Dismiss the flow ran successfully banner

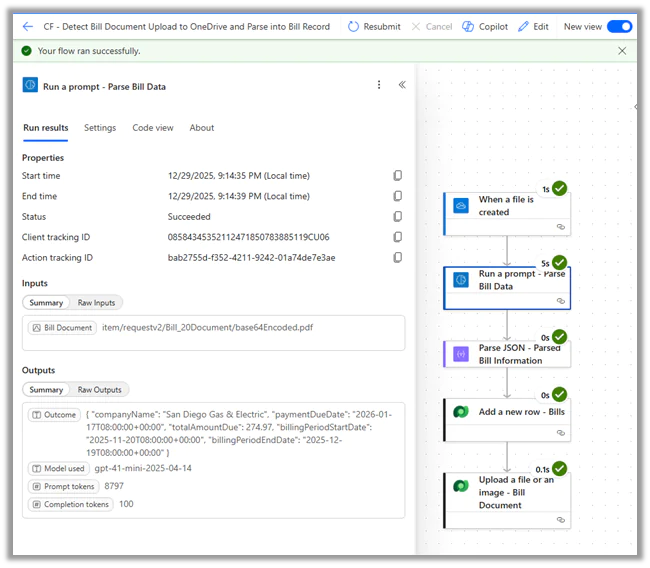pos(622,51)
